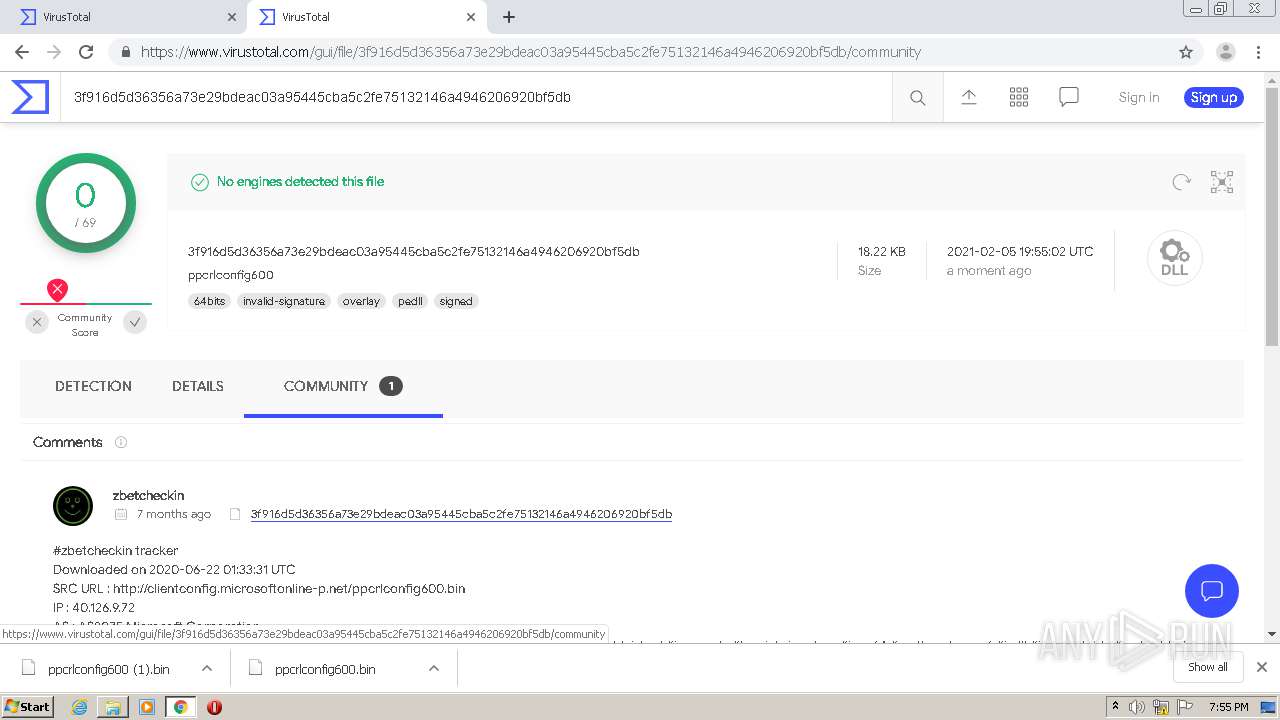
Task: Click the Sign in link
Action: point(1139,97)
